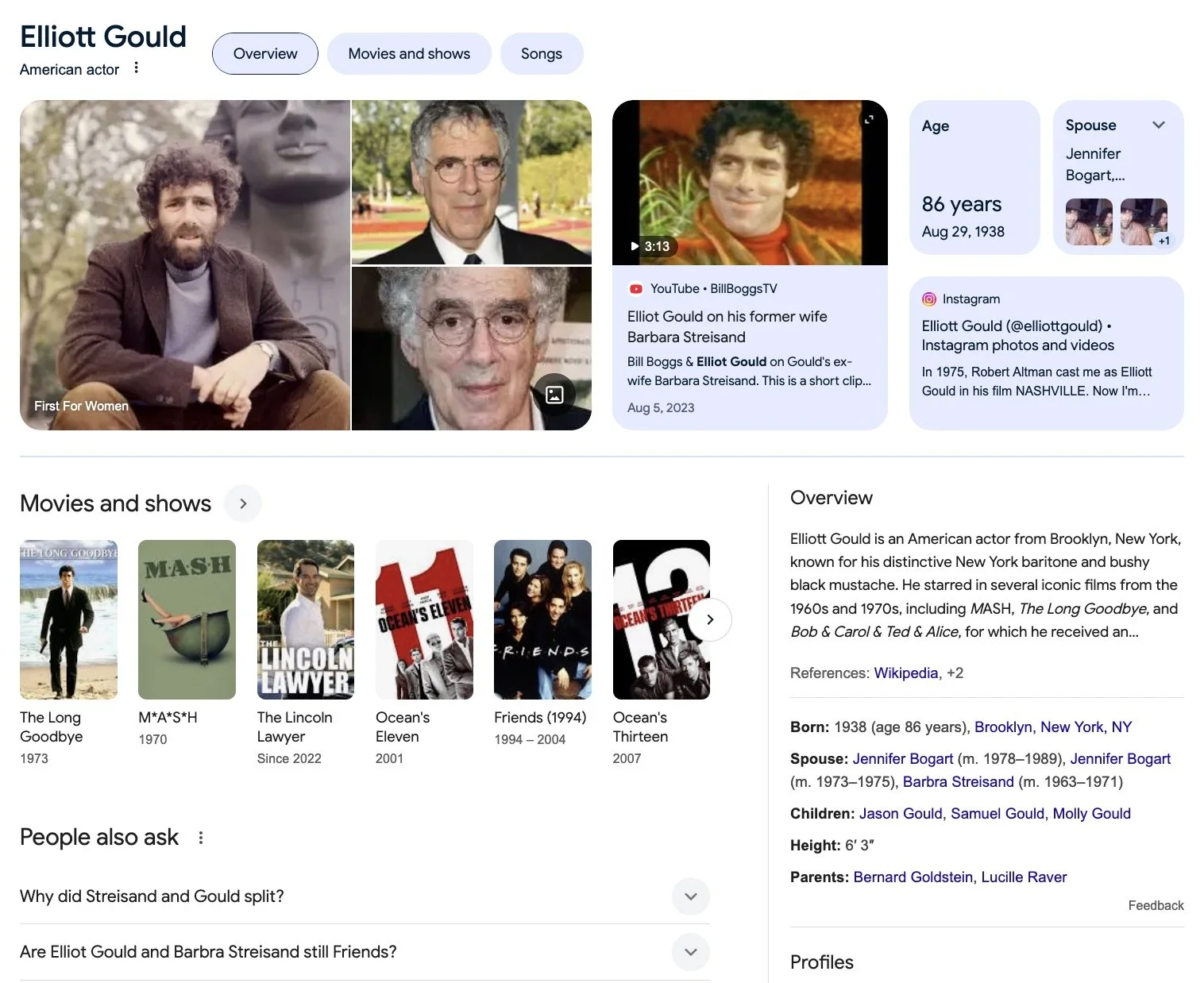
Task: Follow the Brooklyn, New York, NY link
Action: pyautogui.click(x=1053, y=727)
